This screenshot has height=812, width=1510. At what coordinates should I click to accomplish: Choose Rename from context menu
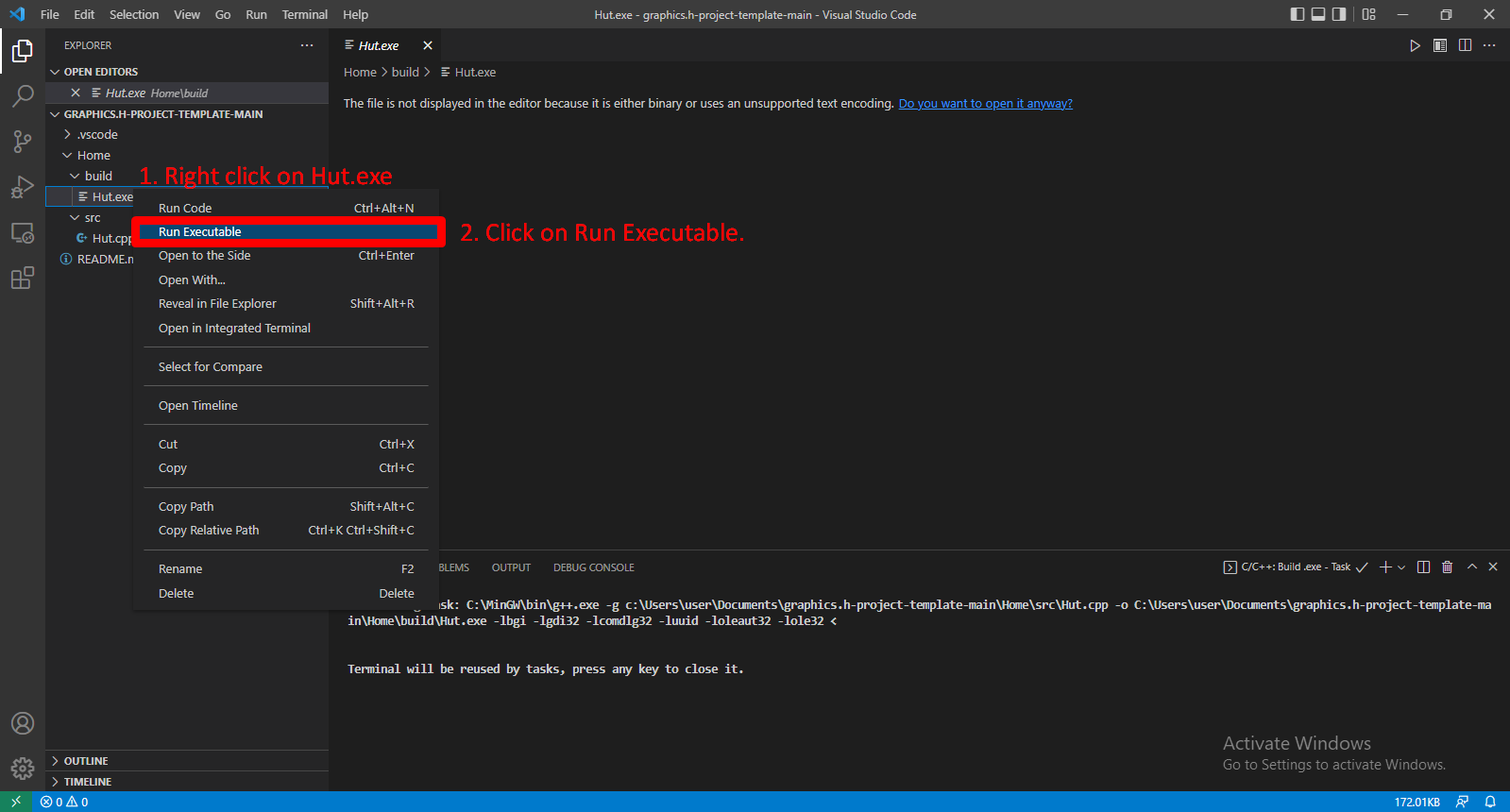coord(286,568)
